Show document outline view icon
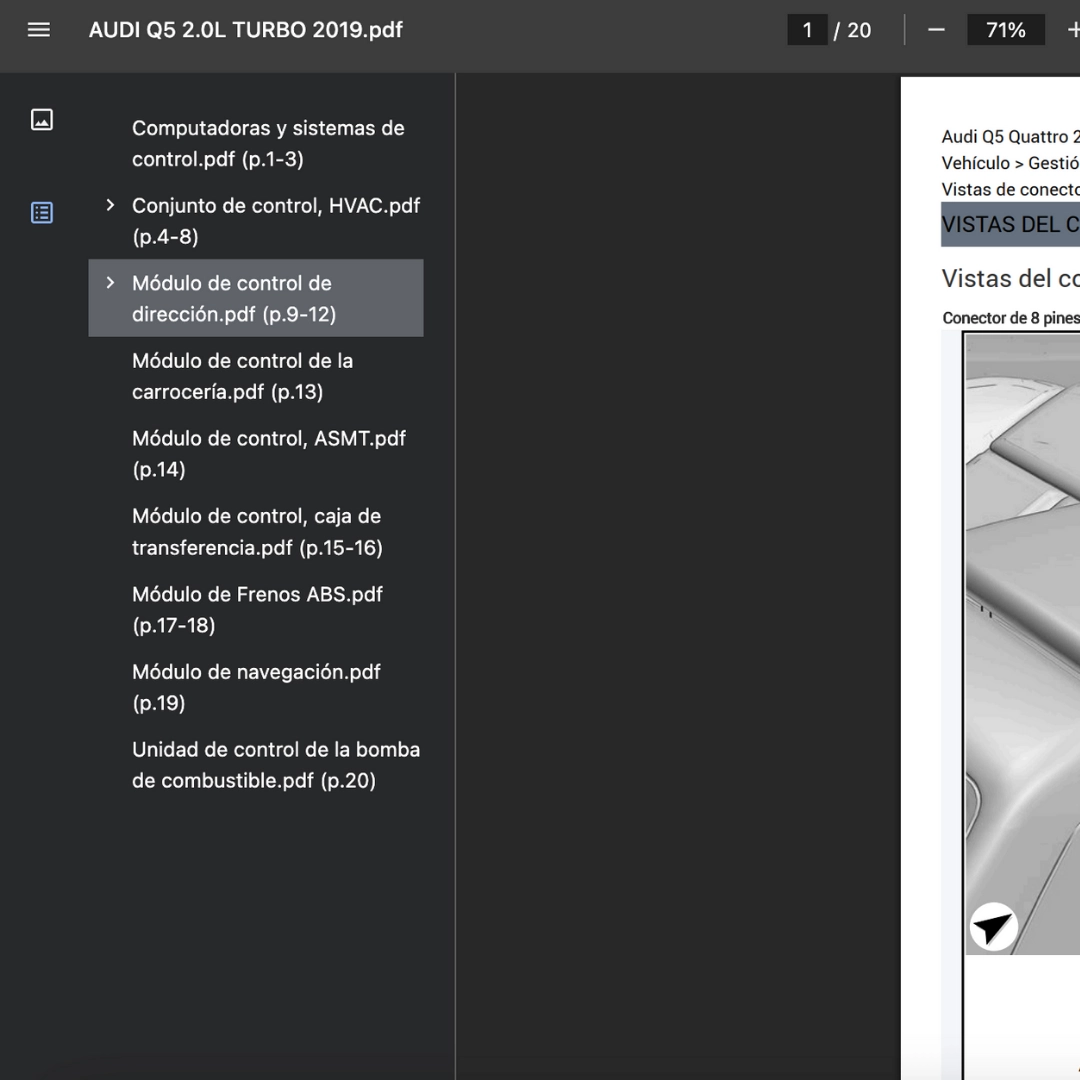Viewport: 1080px width, 1080px height. point(42,212)
